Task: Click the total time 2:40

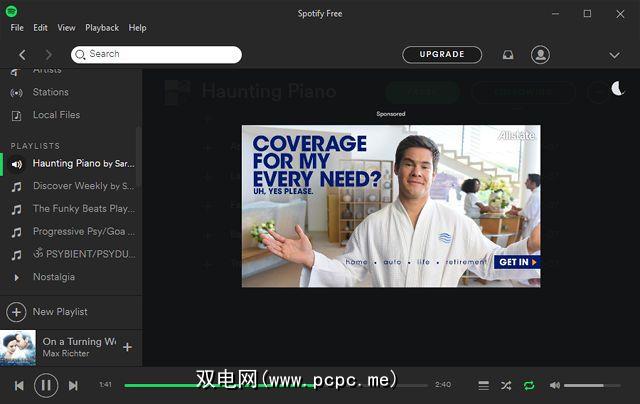Action: pos(442,384)
